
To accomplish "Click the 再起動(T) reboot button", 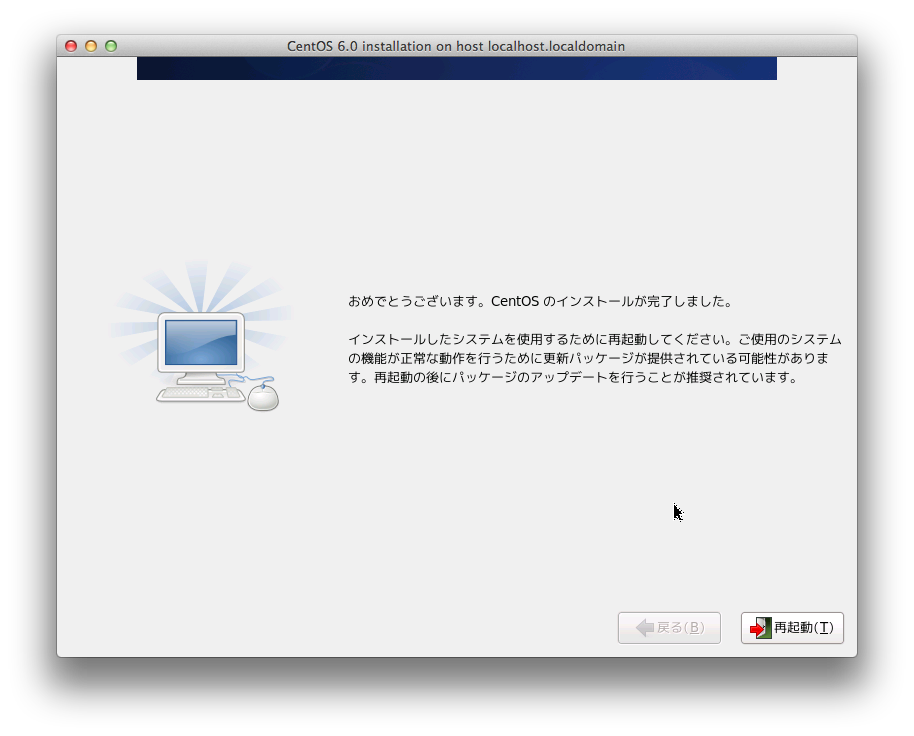I will 792,628.
